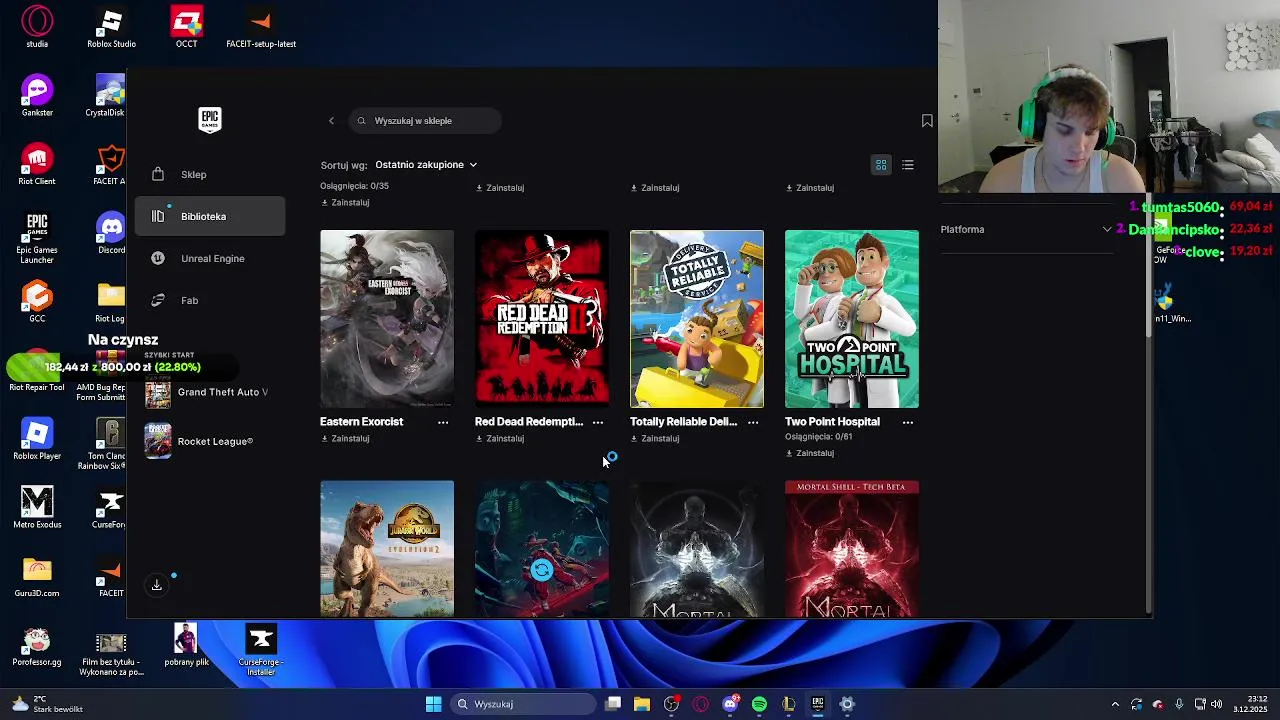
Task: Open Roblox Player desktop icon
Action: 37,439
